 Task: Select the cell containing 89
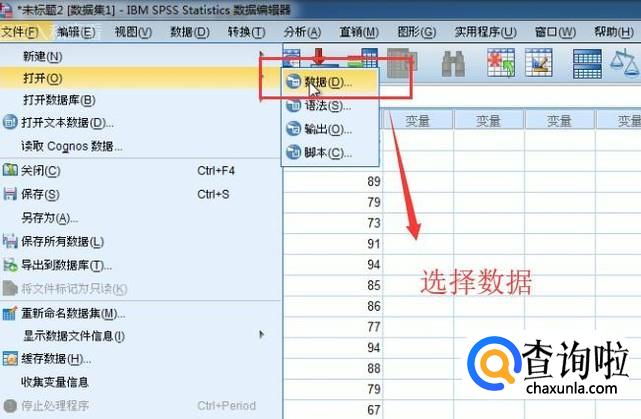click(x=333, y=181)
